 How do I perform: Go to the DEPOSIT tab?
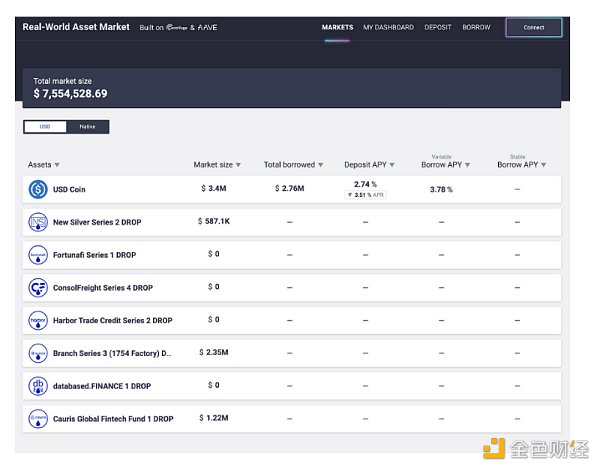438,28
